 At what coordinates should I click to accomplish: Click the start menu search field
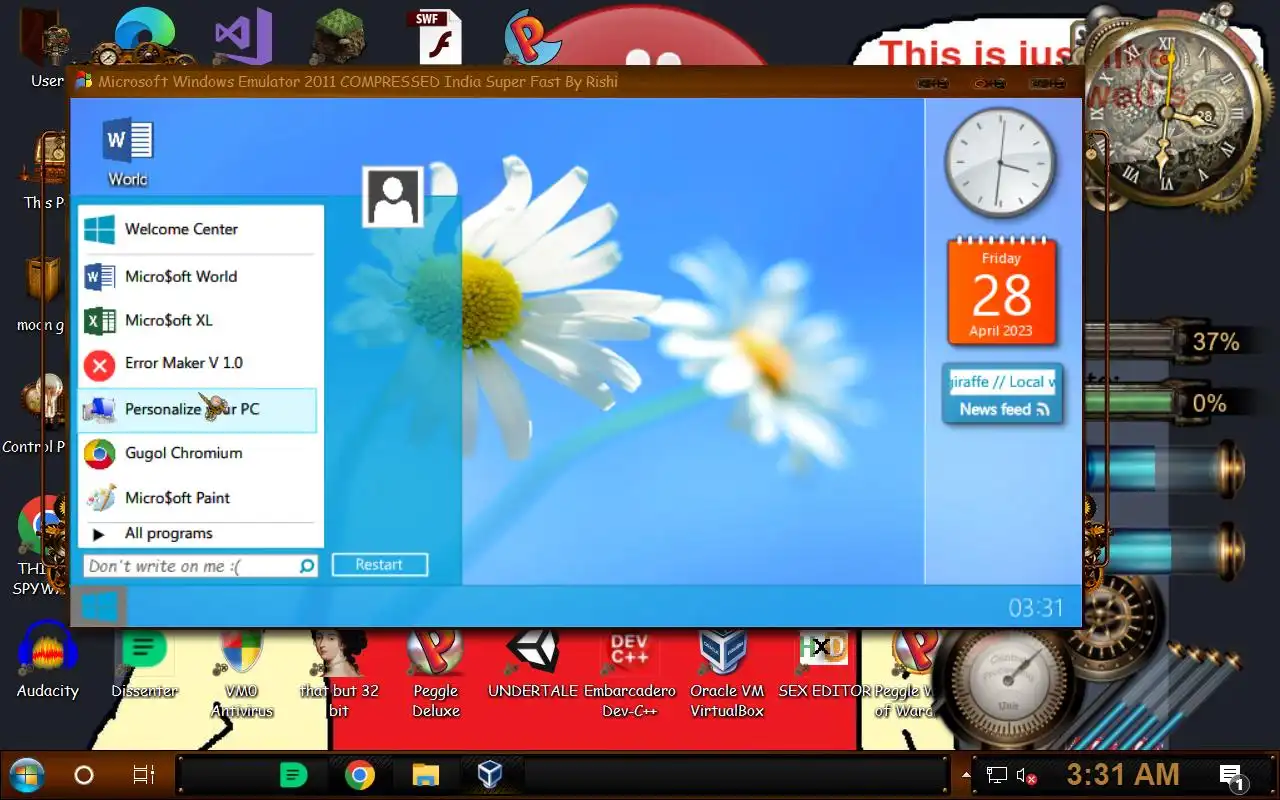(x=201, y=566)
